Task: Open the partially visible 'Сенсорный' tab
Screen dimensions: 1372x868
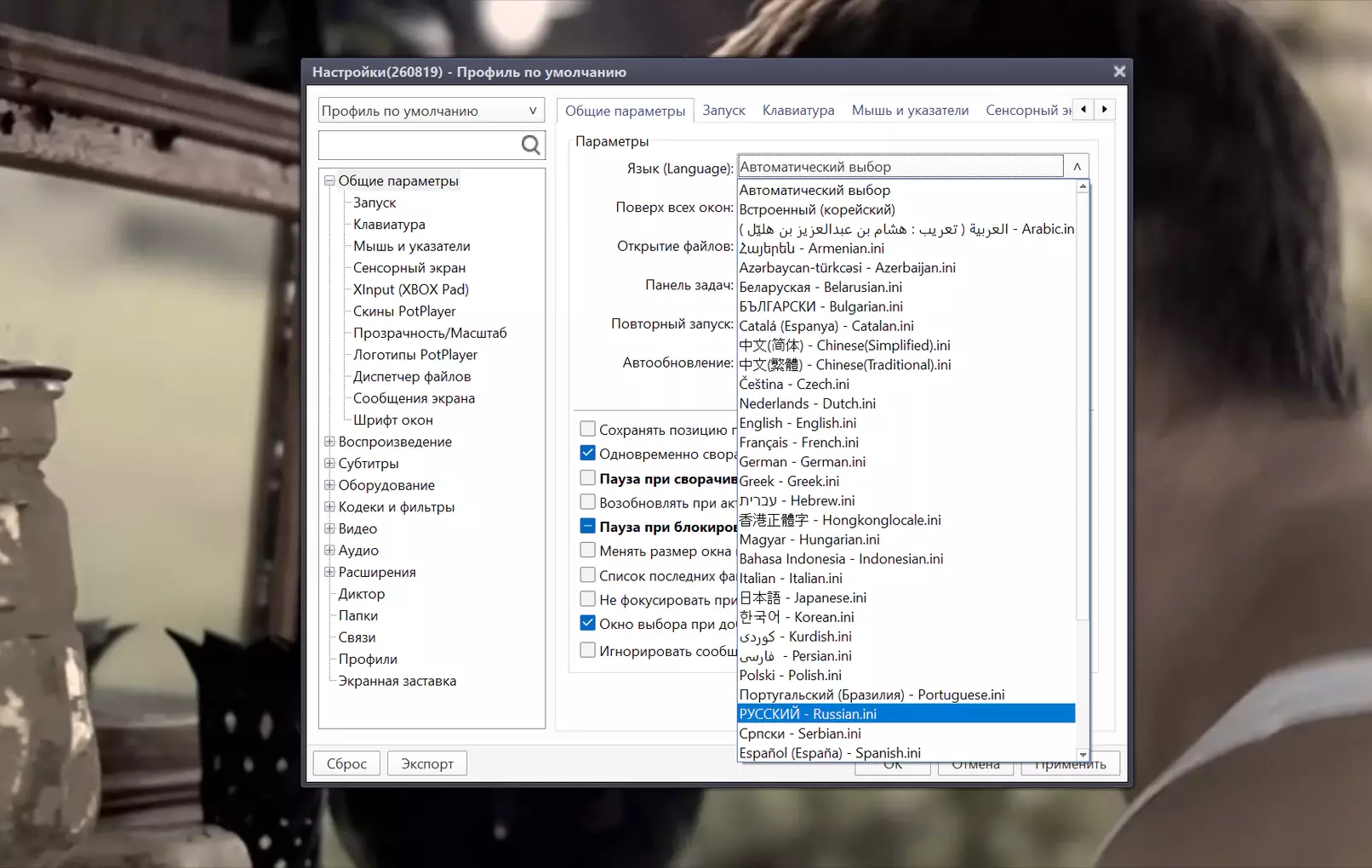Action: 1026,111
